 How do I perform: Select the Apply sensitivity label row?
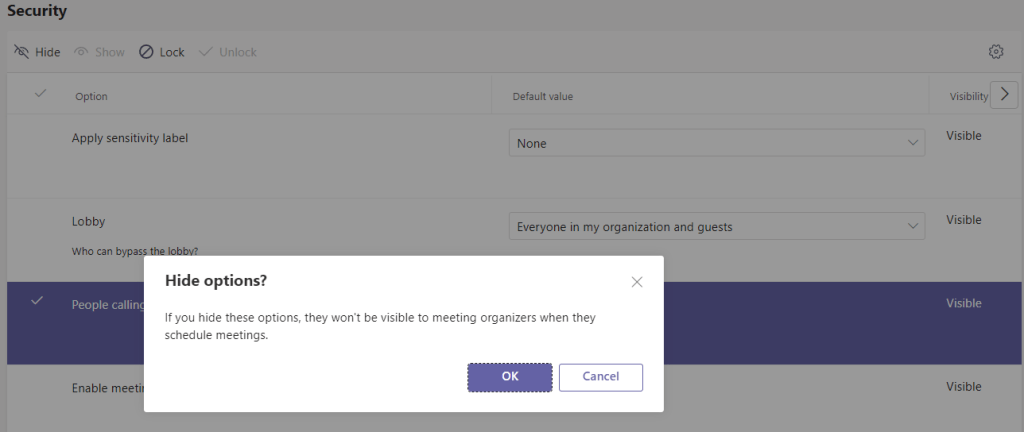pos(130,138)
